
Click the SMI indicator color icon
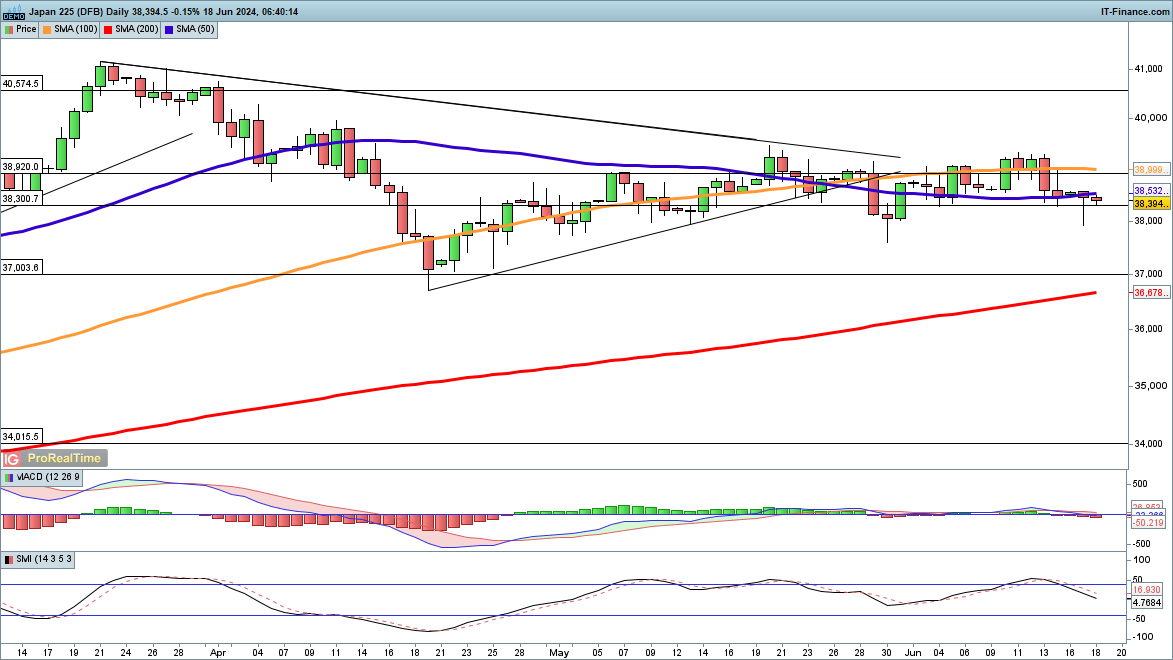coord(8,559)
